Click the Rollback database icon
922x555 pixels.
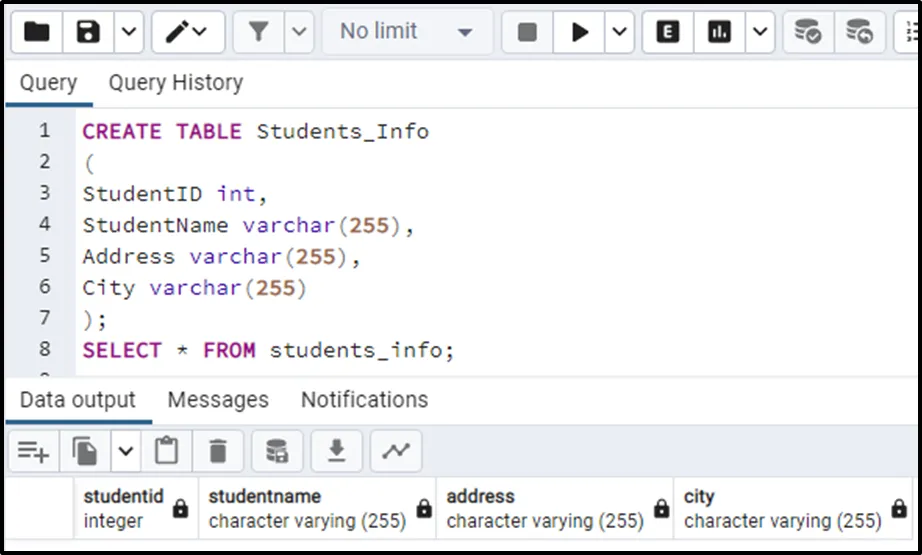click(x=858, y=32)
